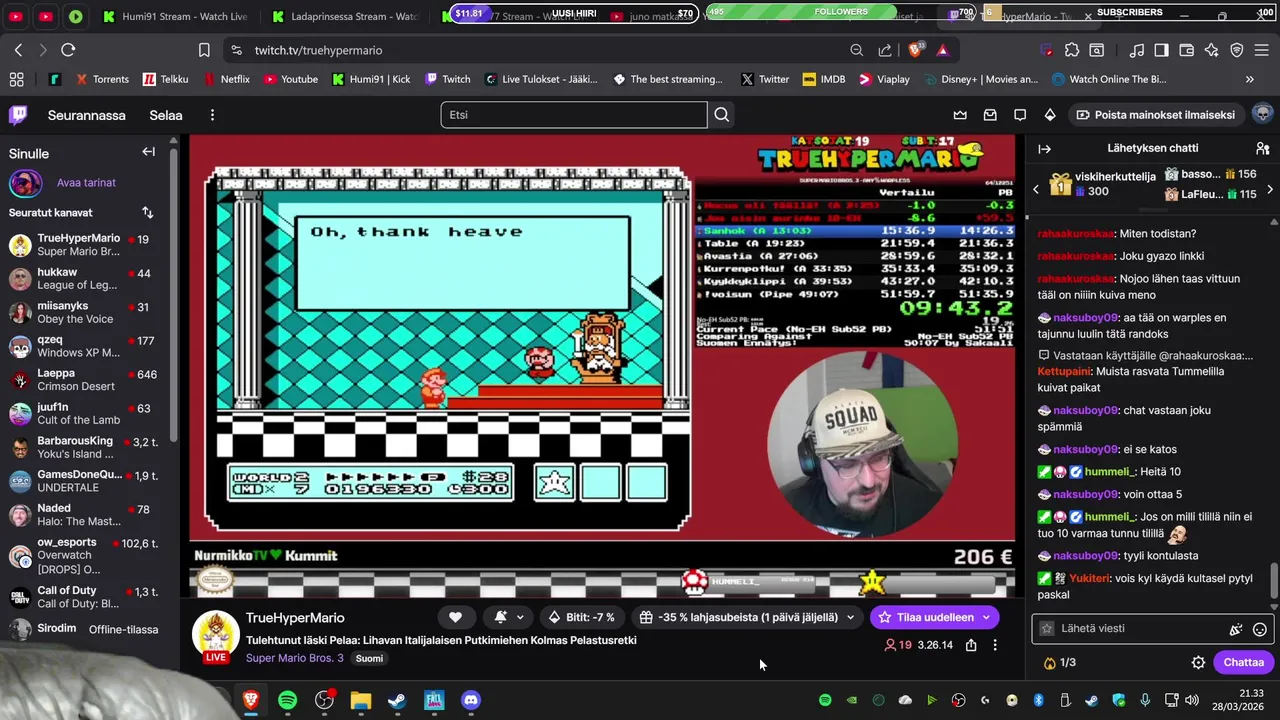Open Twitch whispers speech bubble icon
The width and height of the screenshot is (1280, 720).
tap(1020, 115)
